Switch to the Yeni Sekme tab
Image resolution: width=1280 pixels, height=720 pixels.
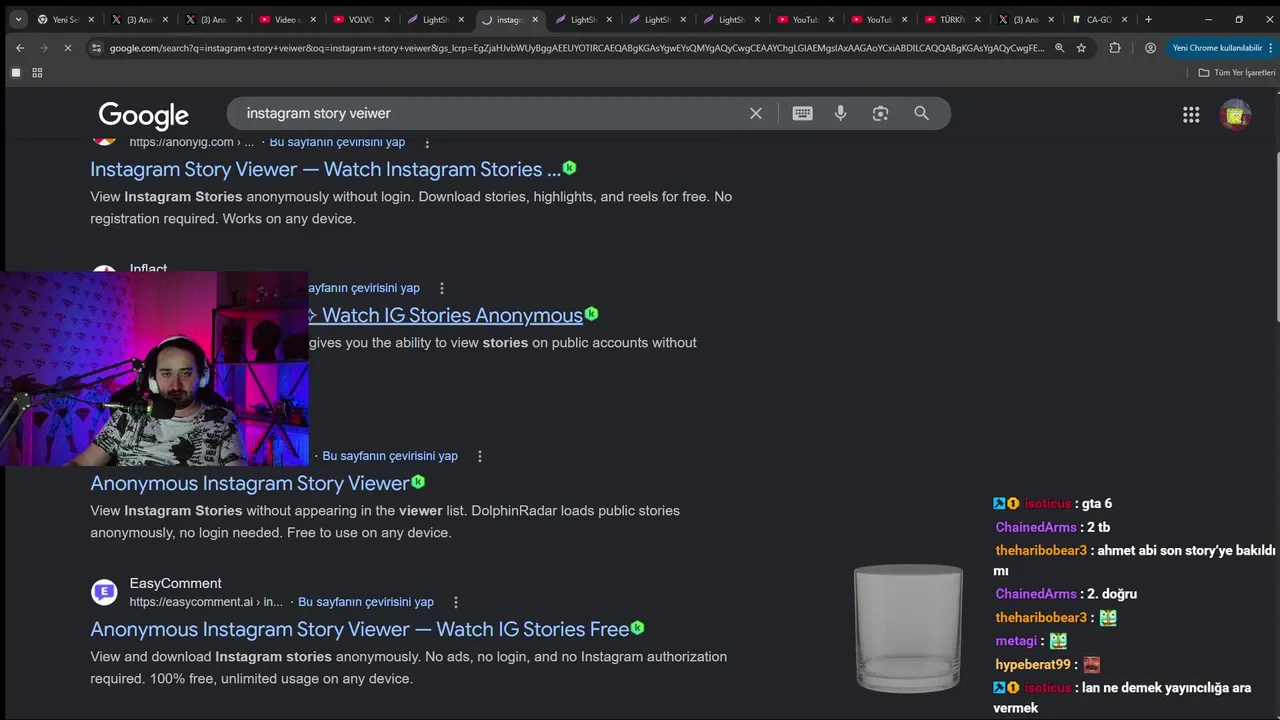pyautogui.click(x=66, y=19)
